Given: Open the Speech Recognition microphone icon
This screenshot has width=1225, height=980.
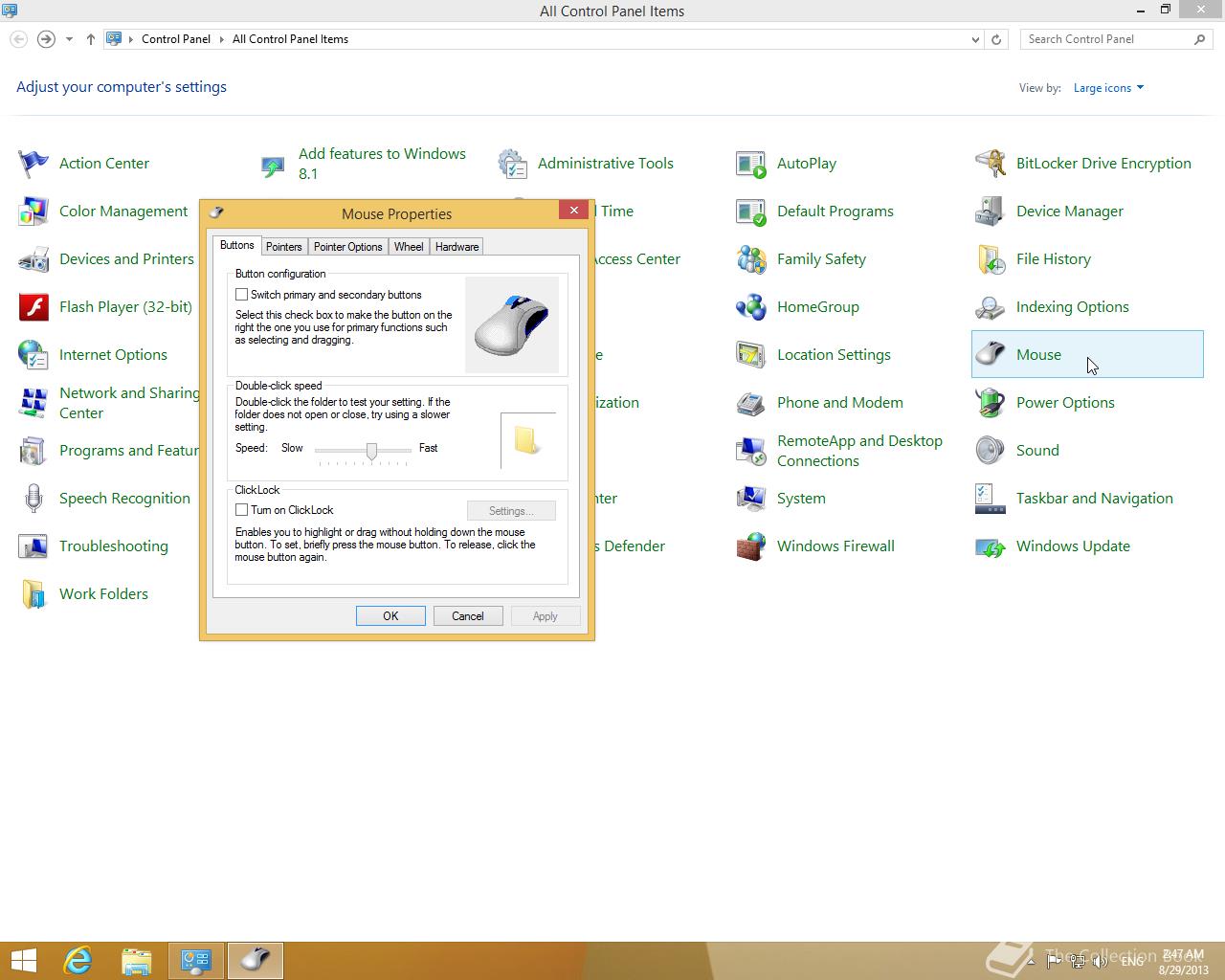Looking at the screenshot, I should tap(33, 499).
